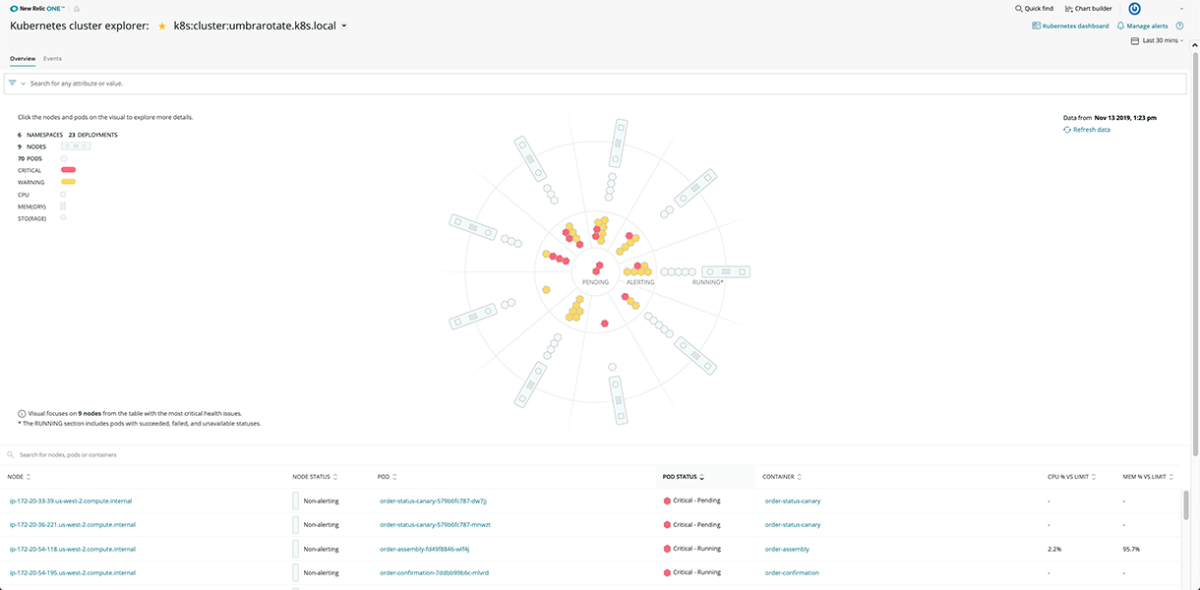Open node ip-172-20-54-118.us-west-2.compute.internal
The height and width of the screenshot is (590, 1200).
(71, 549)
